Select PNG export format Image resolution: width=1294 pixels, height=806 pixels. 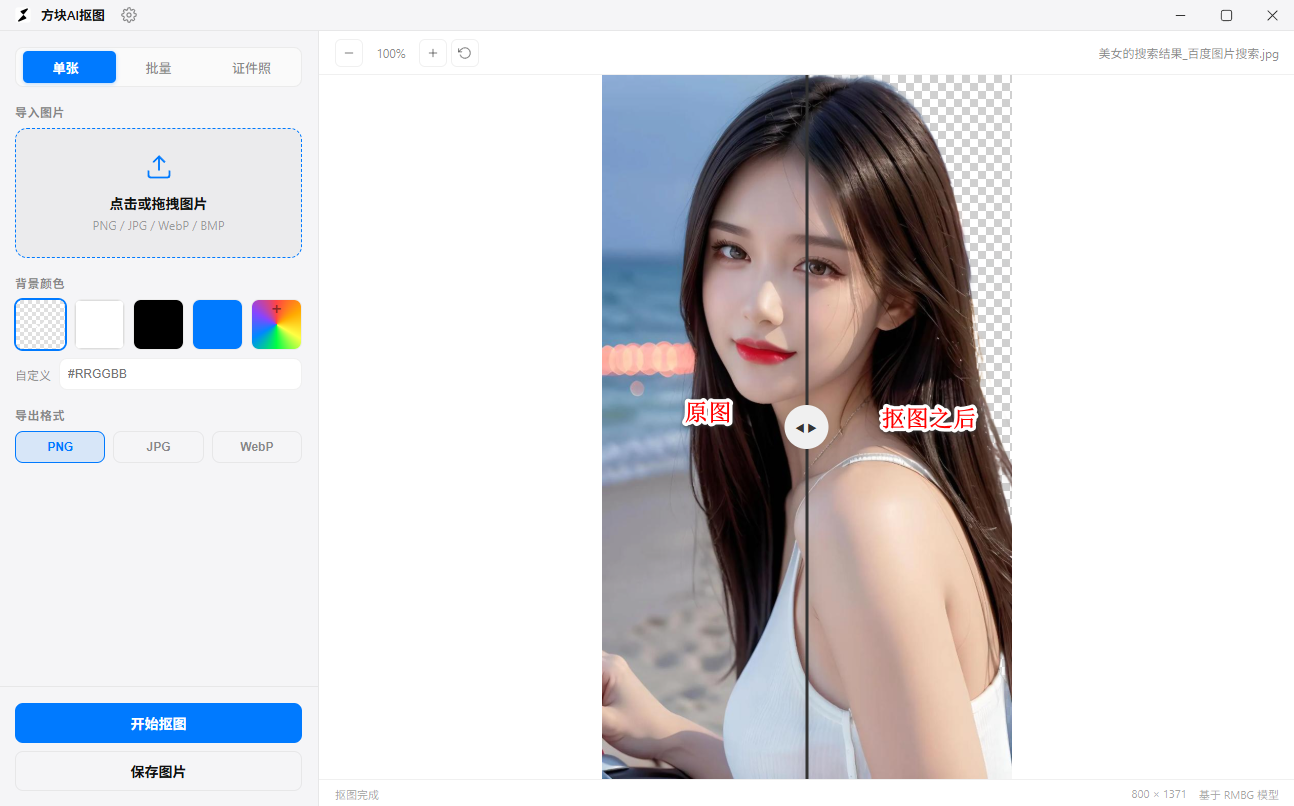(x=60, y=447)
